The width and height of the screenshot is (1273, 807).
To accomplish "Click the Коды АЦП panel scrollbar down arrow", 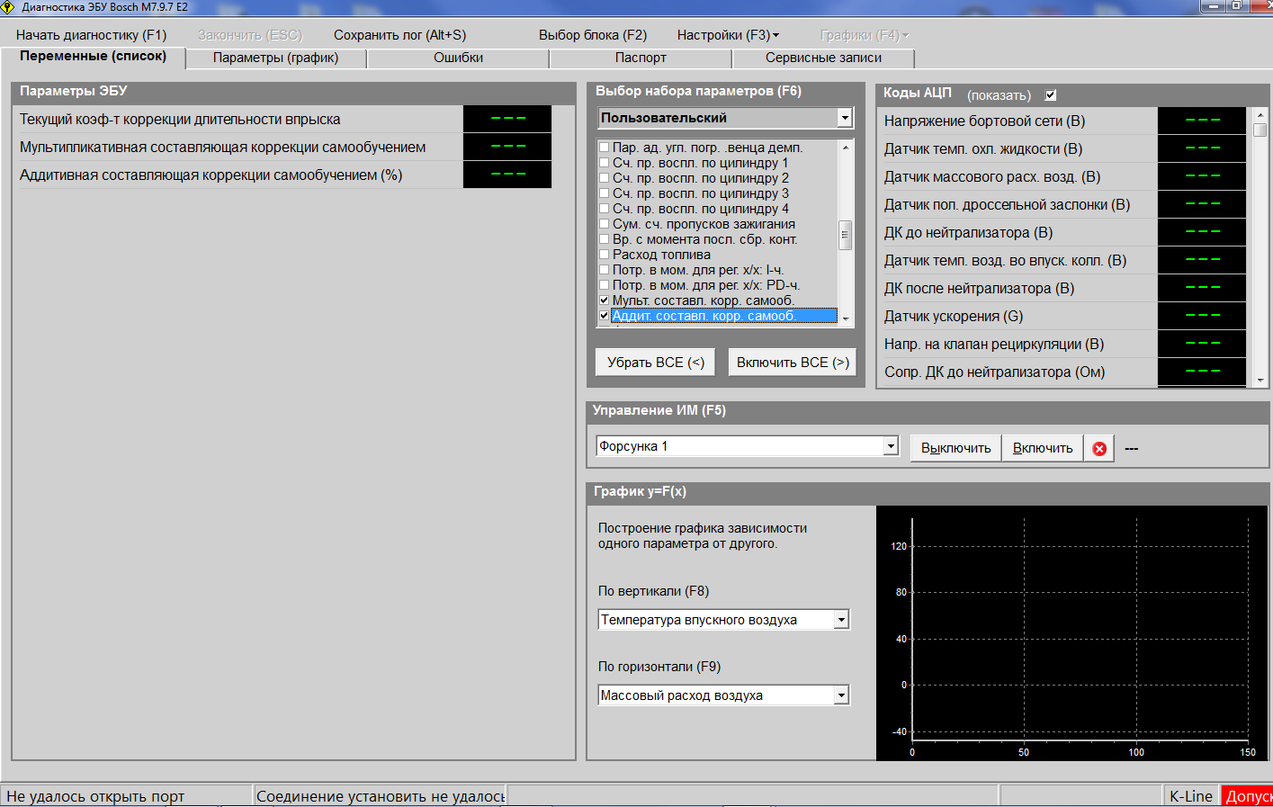I will [x=1260, y=381].
